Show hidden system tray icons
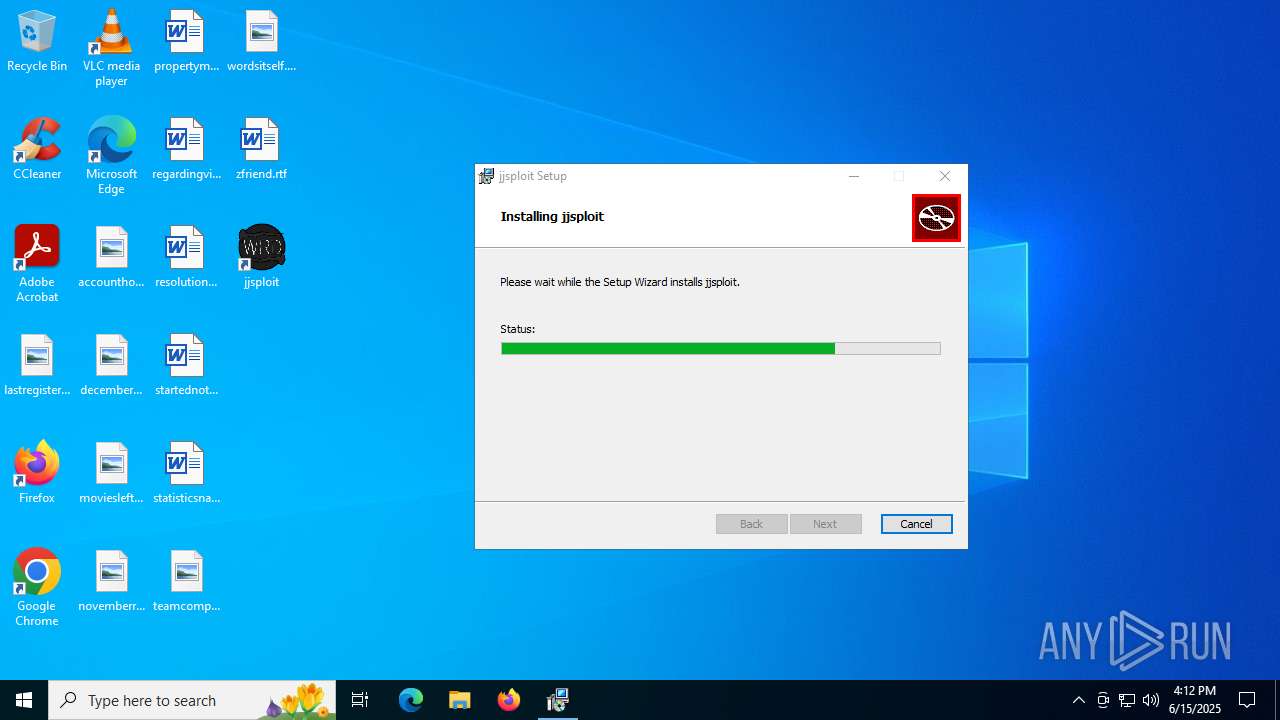1280x720 pixels. [1078, 700]
